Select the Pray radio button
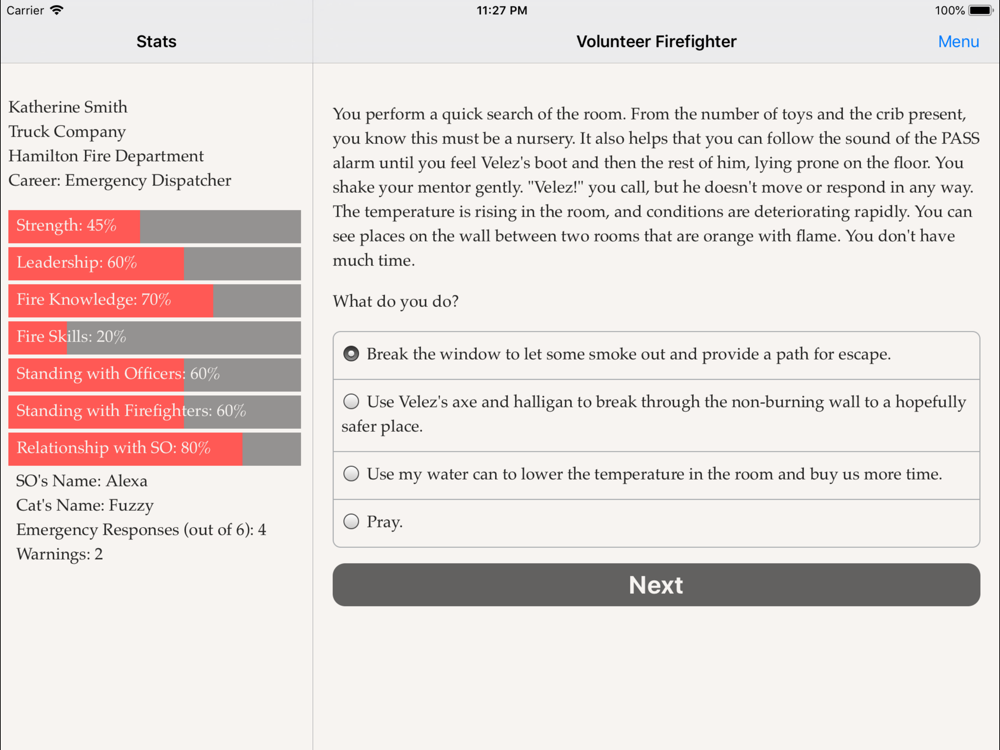 point(351,522)
